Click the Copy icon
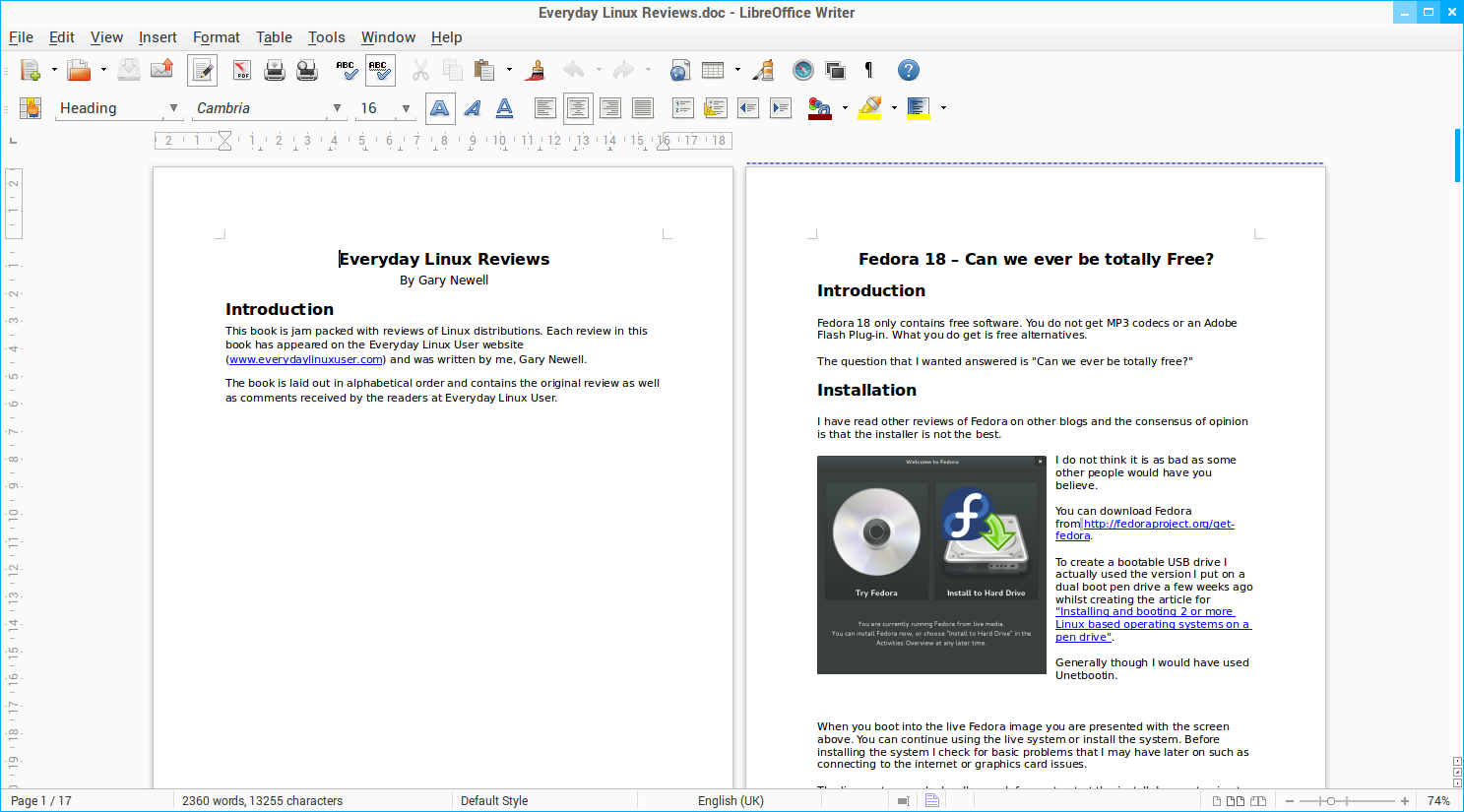The height and width of the screenshot is (812, 1464). [x=453, y=70]
